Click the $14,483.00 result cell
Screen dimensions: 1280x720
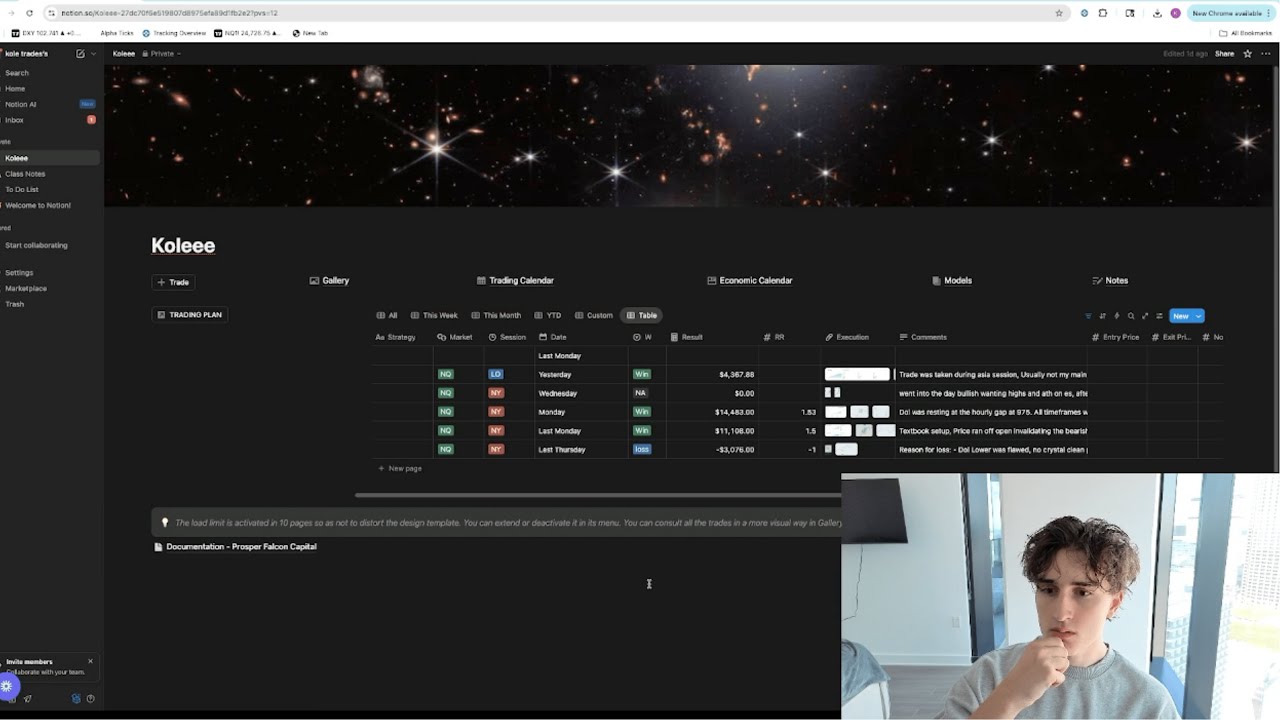711,412
